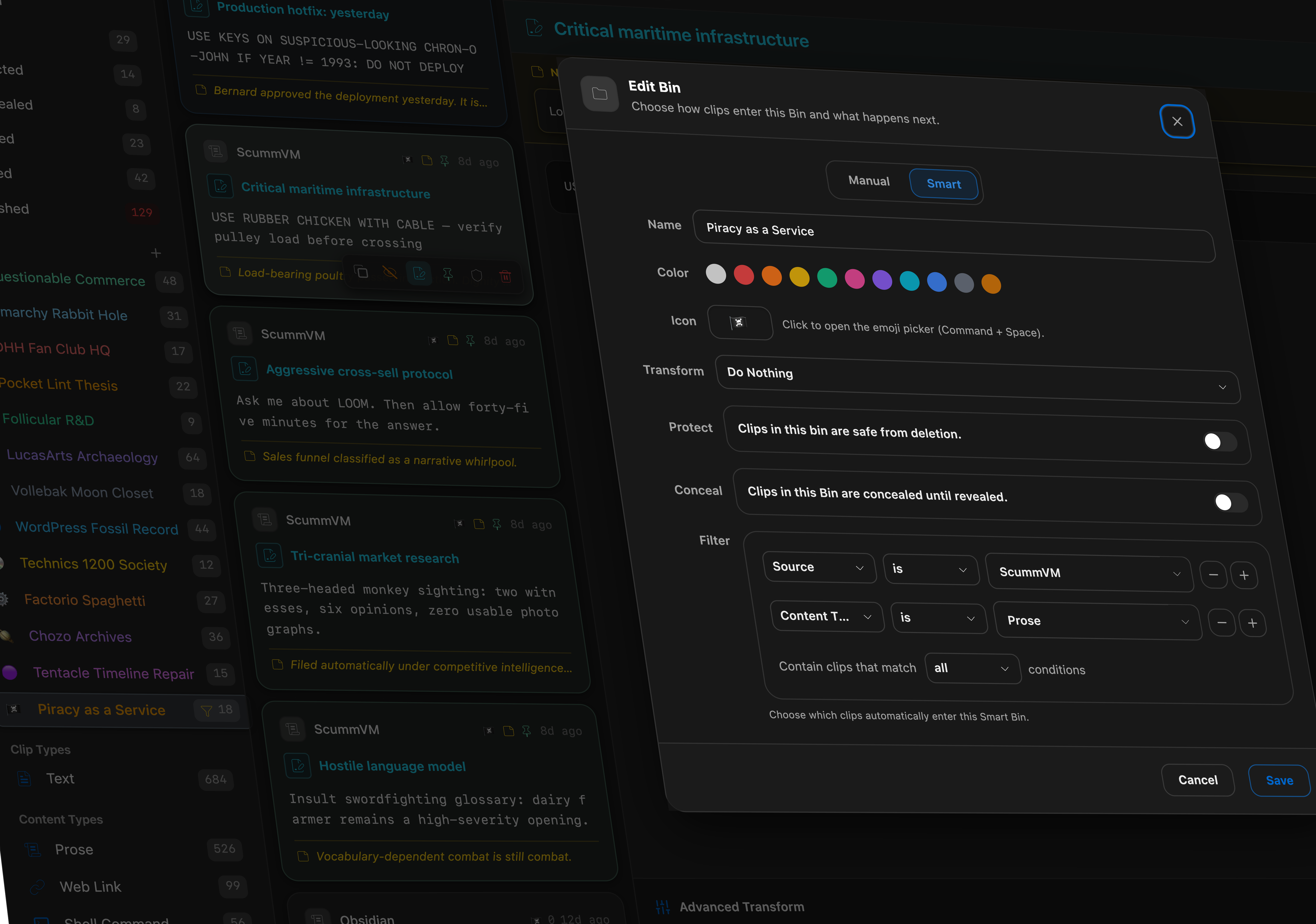
Task: Click the red trash icon on clip toolbar
Action: pos(506,277)
